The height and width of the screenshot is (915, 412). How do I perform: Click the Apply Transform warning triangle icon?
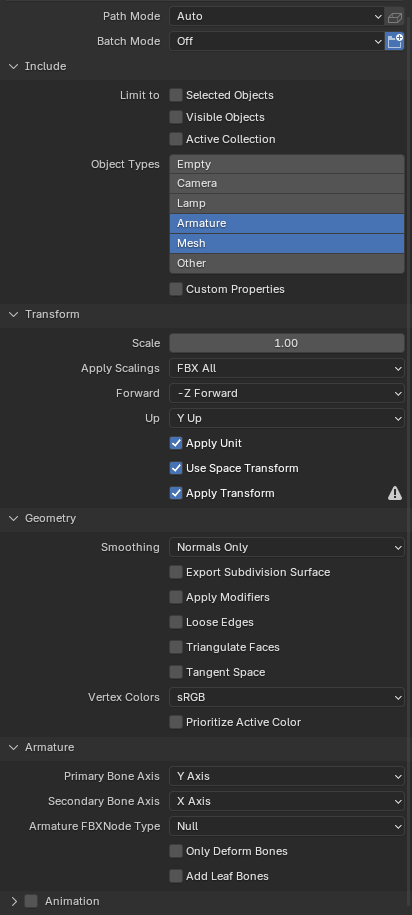pos(395,494)
